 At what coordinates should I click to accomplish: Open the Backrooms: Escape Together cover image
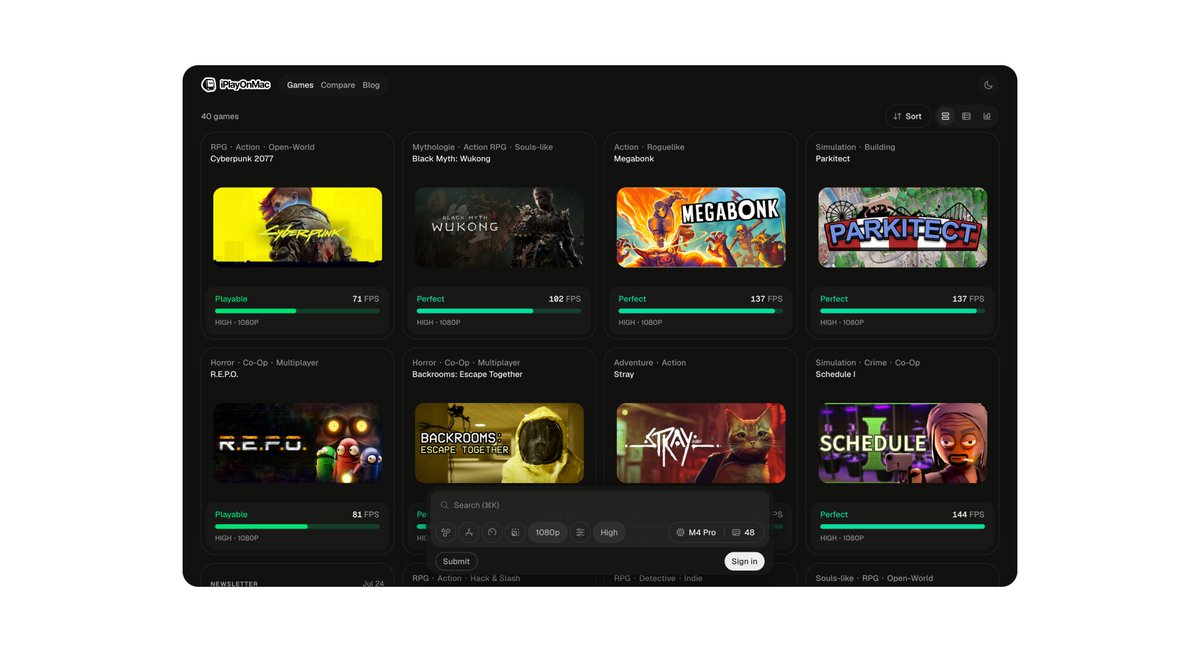pyautogui.click(x=499, y=443)
